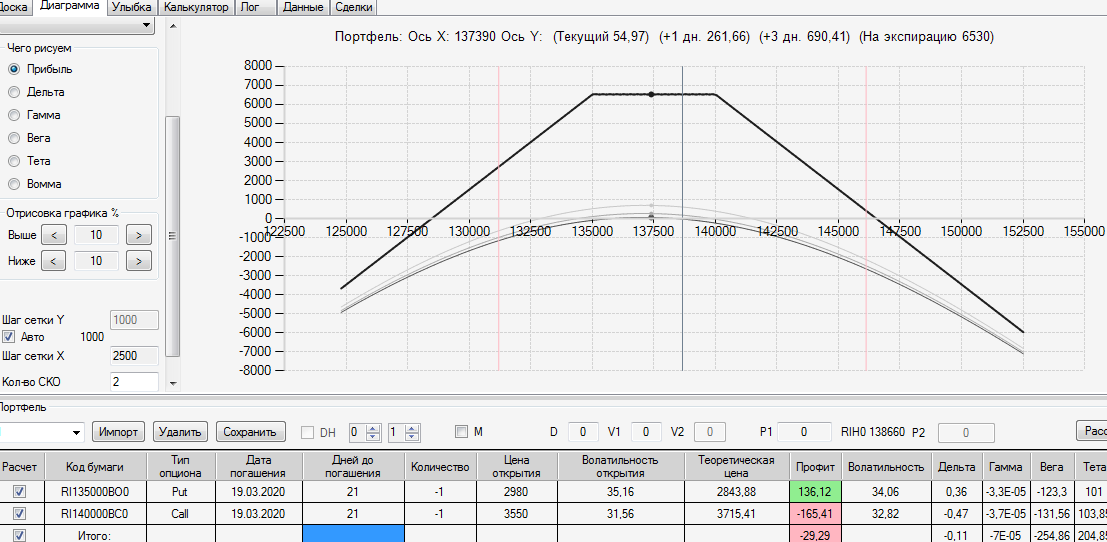Click the 136,12 profit cell
Screen dimensions: 1107x542
point(816,491)
